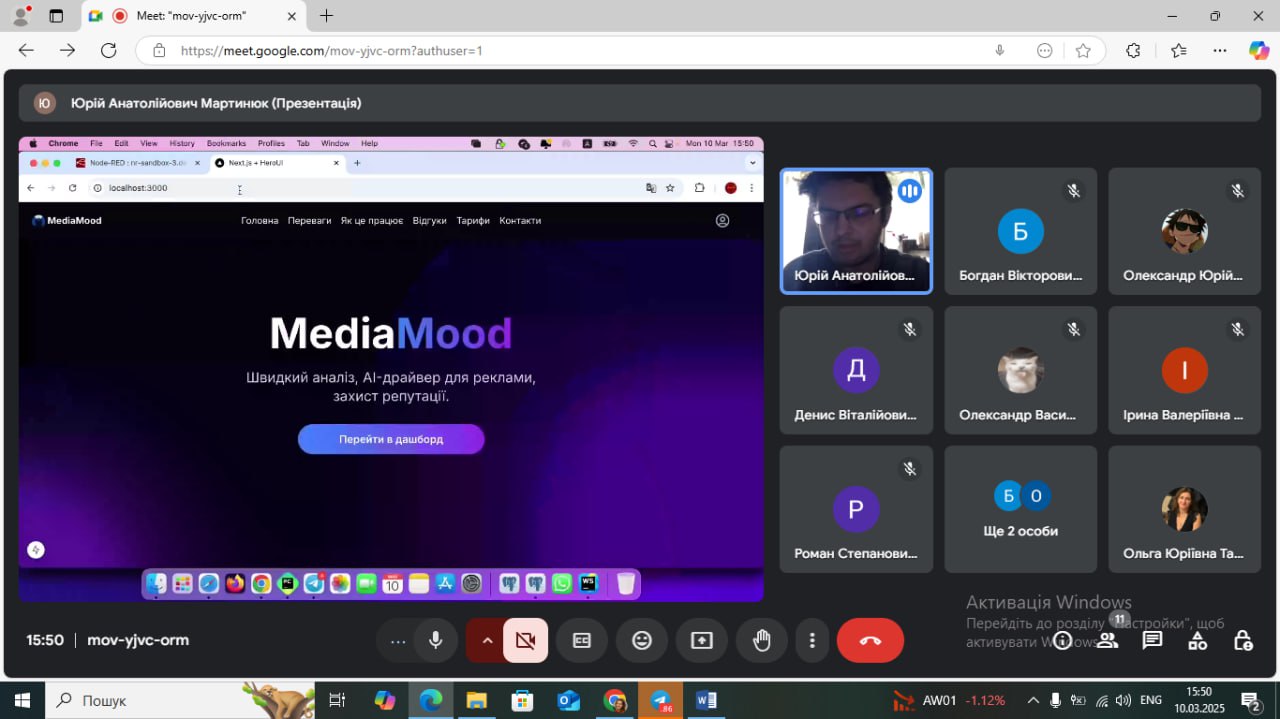The width and height of the screenshot is (1280, 719).
Task: Open History menu in shared Mac menu bar
Action: tap(182, 144)
